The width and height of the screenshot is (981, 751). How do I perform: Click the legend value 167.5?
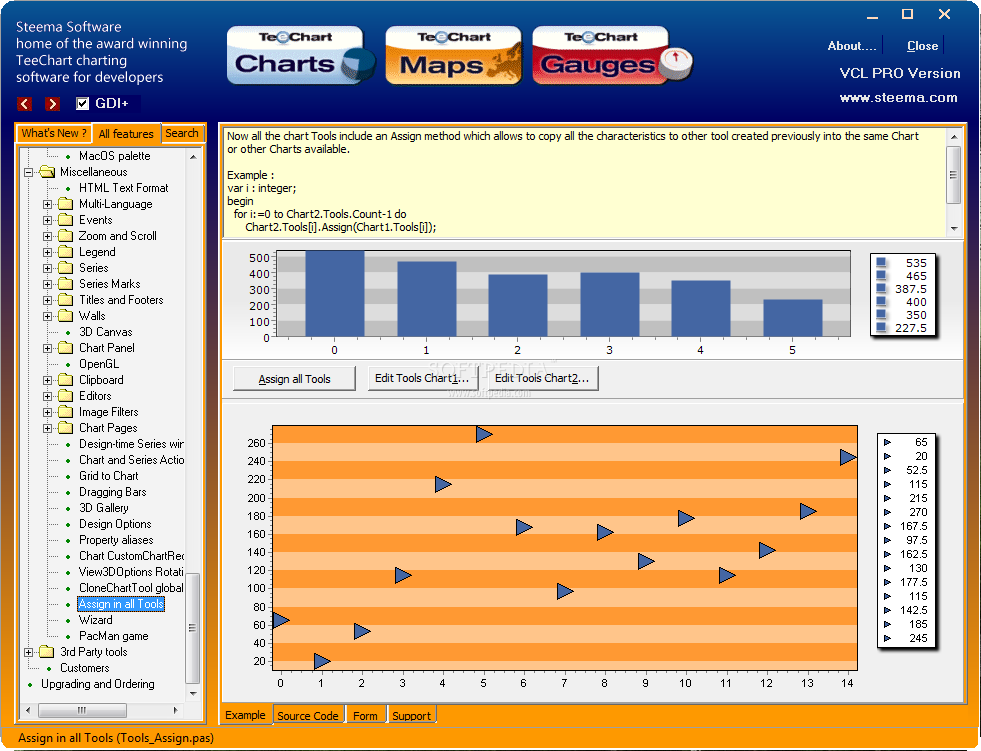click(x=913, y=526)
